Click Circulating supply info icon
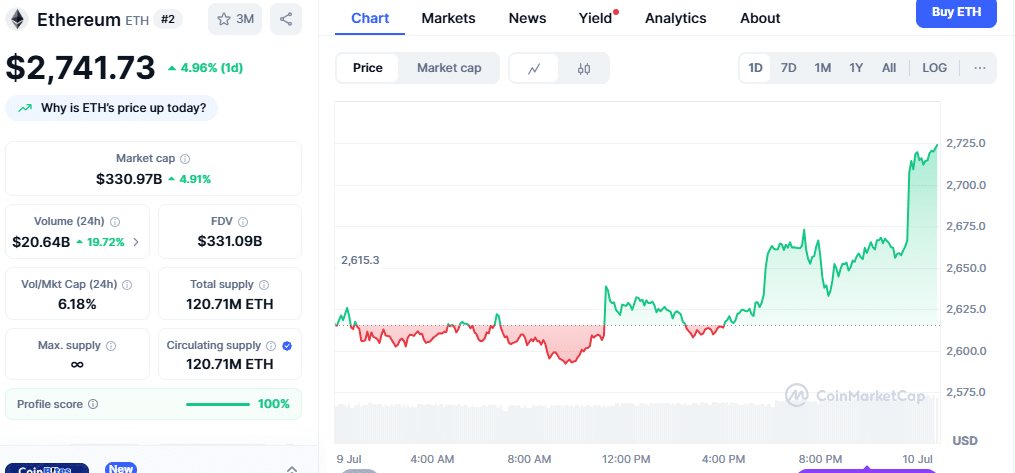 pyautogui.click(x=271, y=346)
